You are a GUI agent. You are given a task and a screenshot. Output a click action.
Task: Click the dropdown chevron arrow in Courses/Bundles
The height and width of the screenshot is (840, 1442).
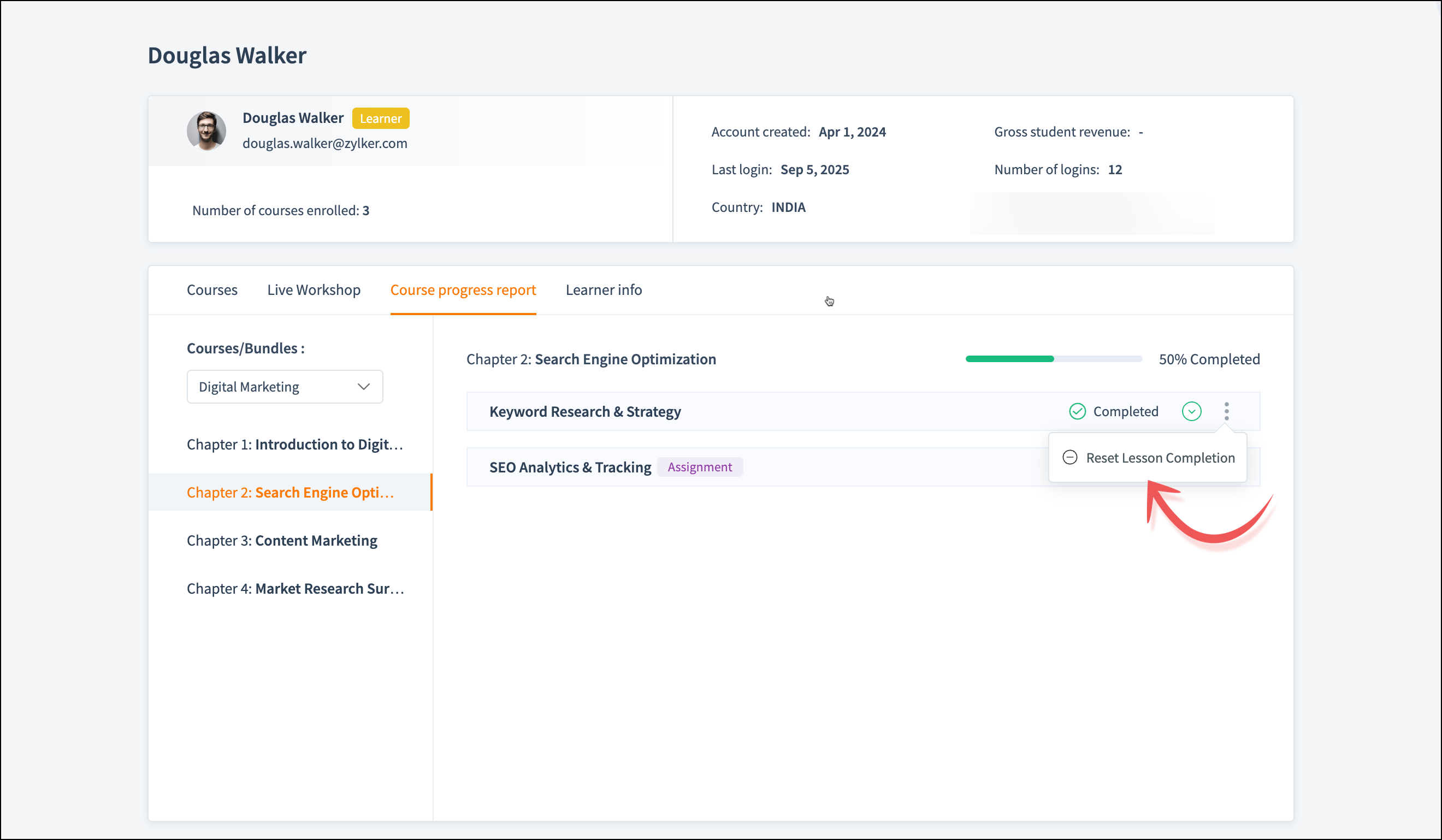(363, 387)
